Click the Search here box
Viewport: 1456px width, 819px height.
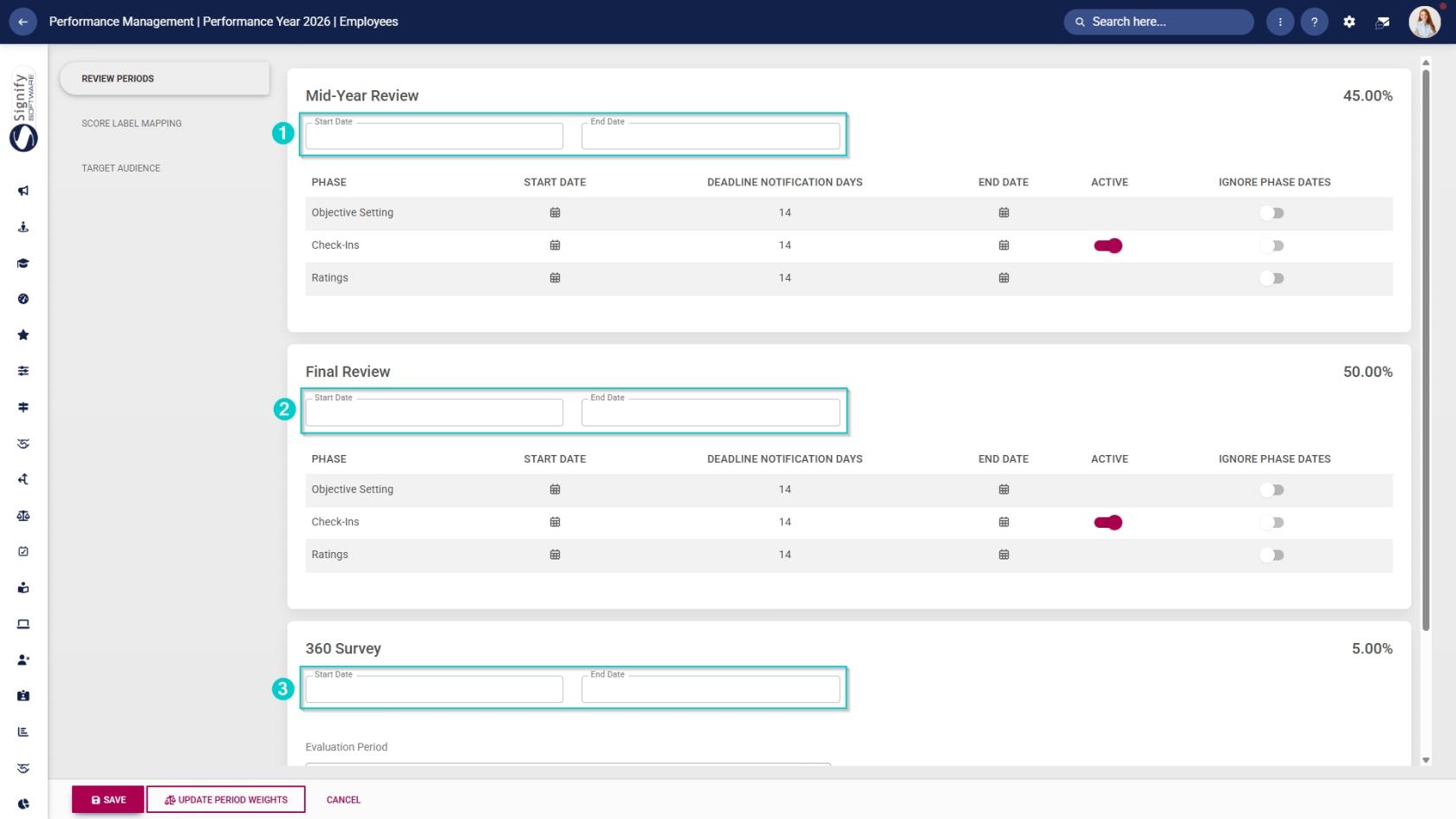(x=1159, y=22)
